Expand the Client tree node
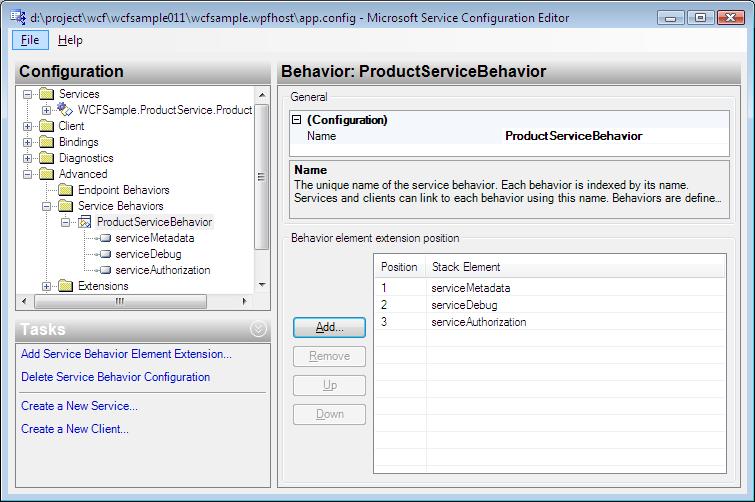Screen dimensions: 755x502 click(28, 126)
